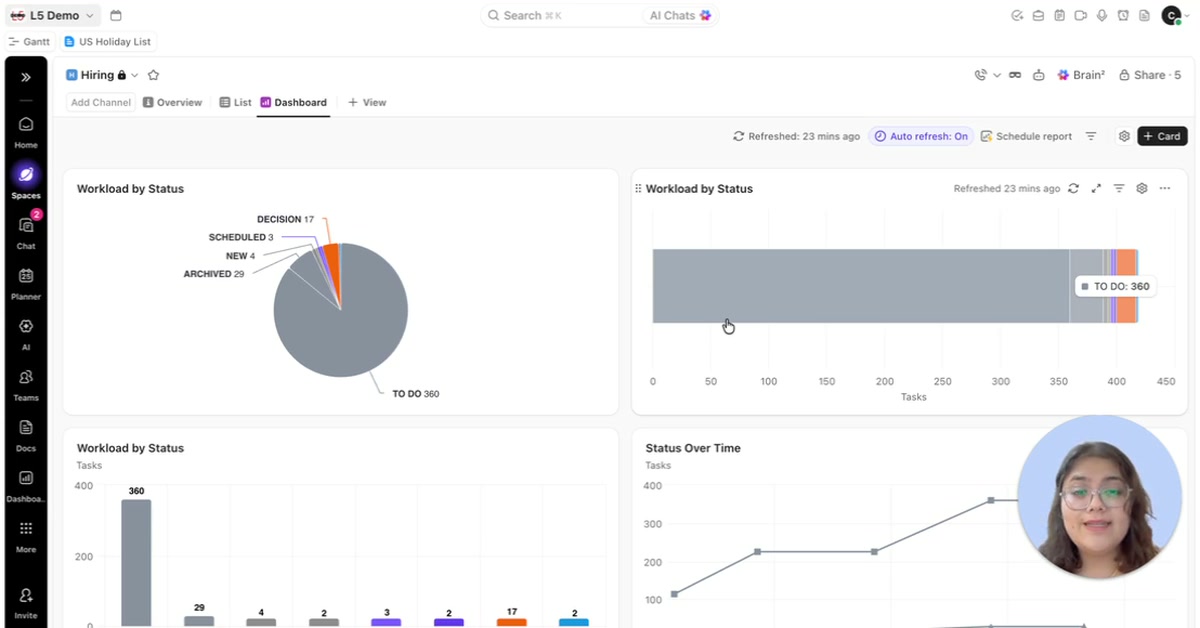This screenshot has height=628, width=1200.
Task: Add a new card with + Card
Action: point(1162,136)
